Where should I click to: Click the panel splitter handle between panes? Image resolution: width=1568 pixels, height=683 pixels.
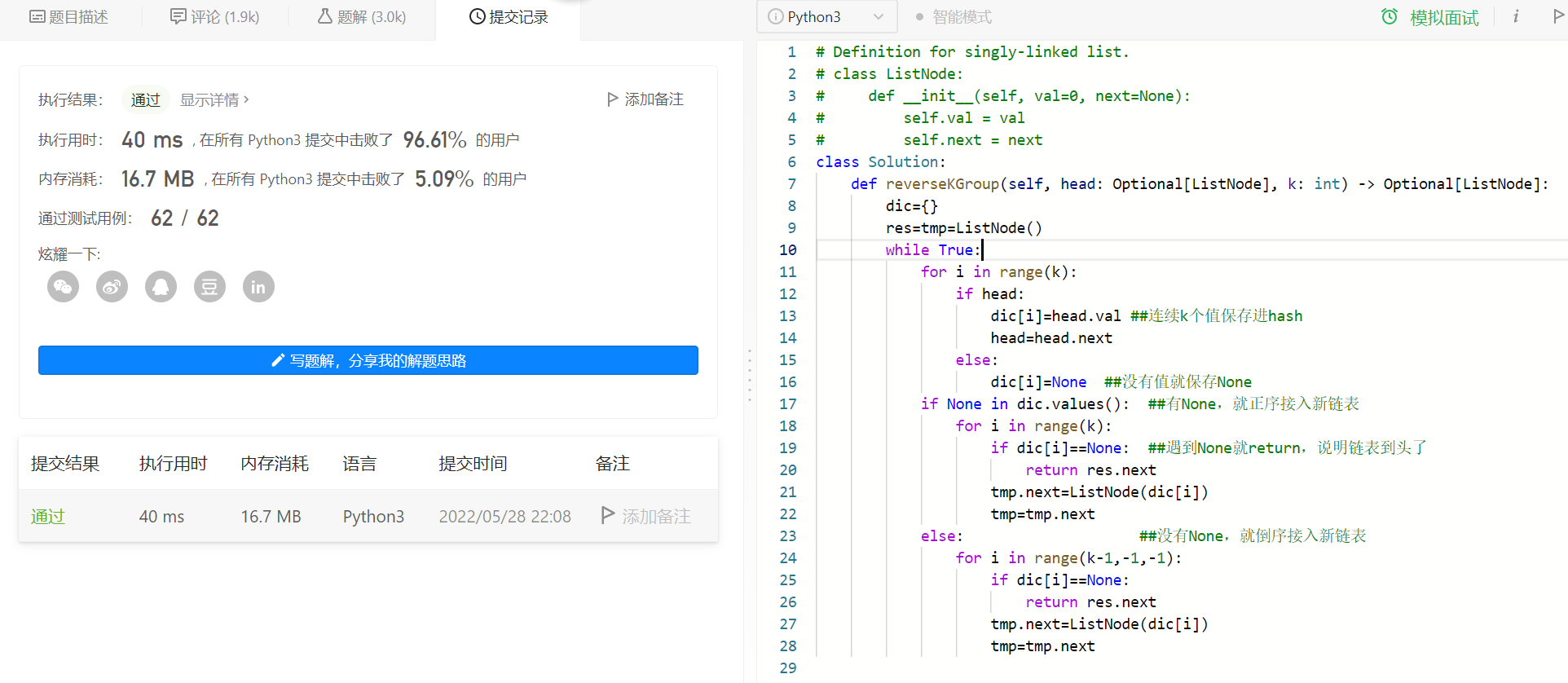[750, 375]
